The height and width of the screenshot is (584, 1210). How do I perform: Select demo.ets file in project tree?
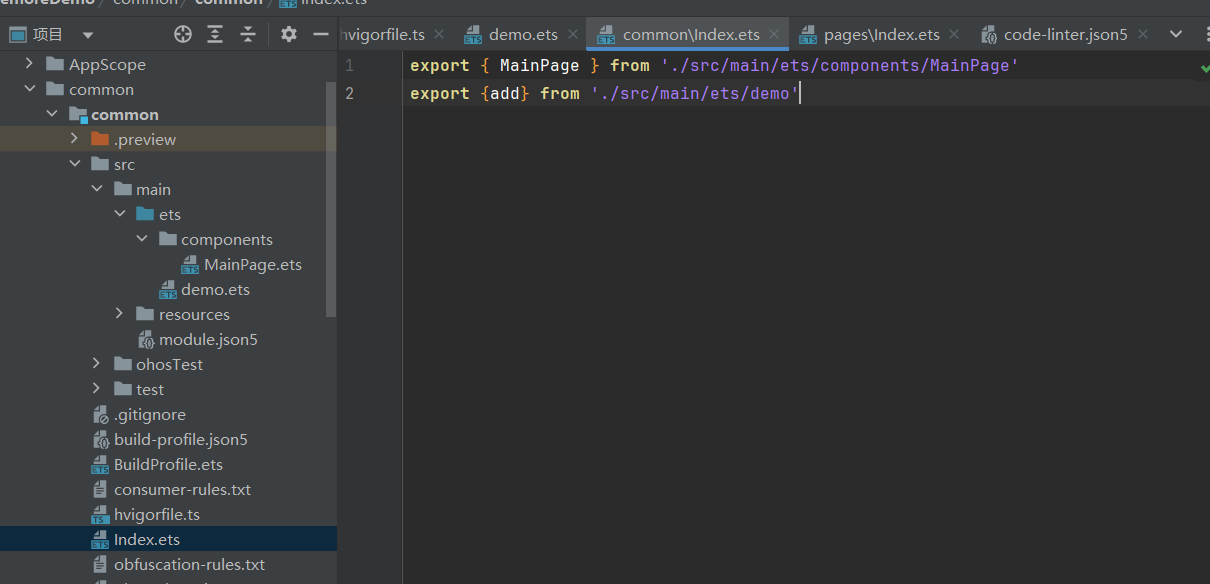[x=215, y=290]
